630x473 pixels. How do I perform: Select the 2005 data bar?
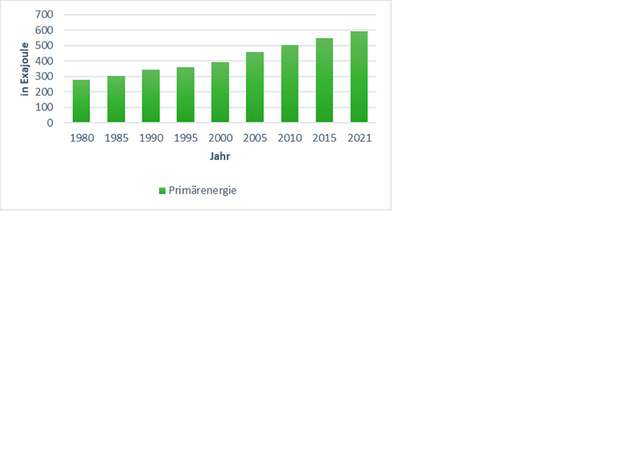click(x=255, y=87)
